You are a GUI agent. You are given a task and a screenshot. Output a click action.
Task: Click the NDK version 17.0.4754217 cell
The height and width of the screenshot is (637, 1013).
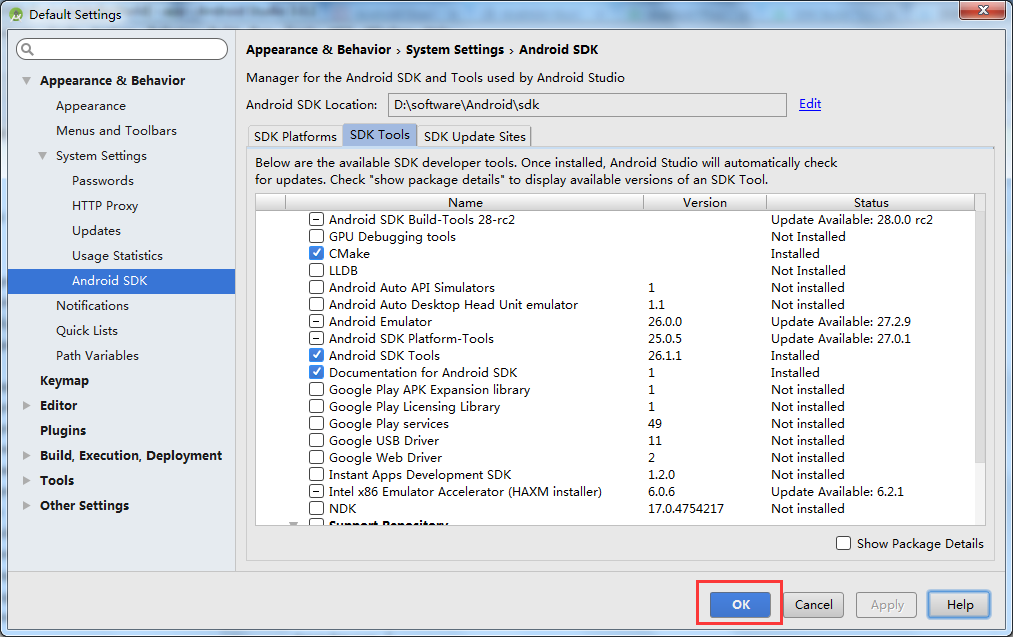685,508
